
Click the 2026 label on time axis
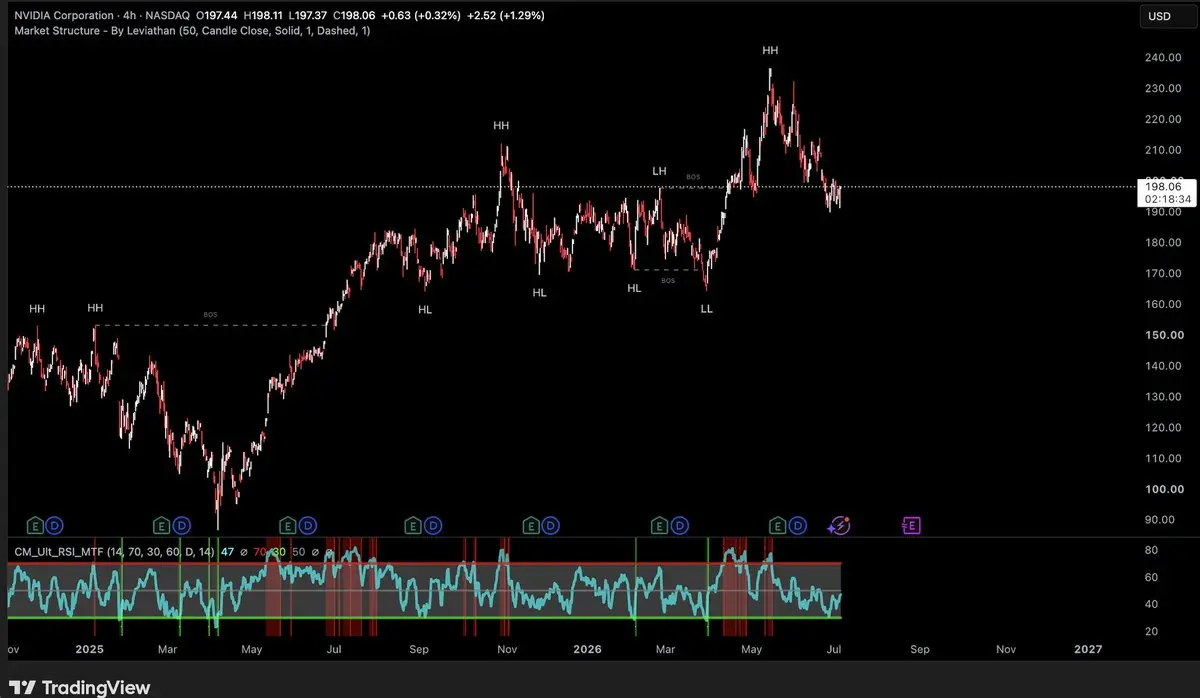click(x=586, y=649)
